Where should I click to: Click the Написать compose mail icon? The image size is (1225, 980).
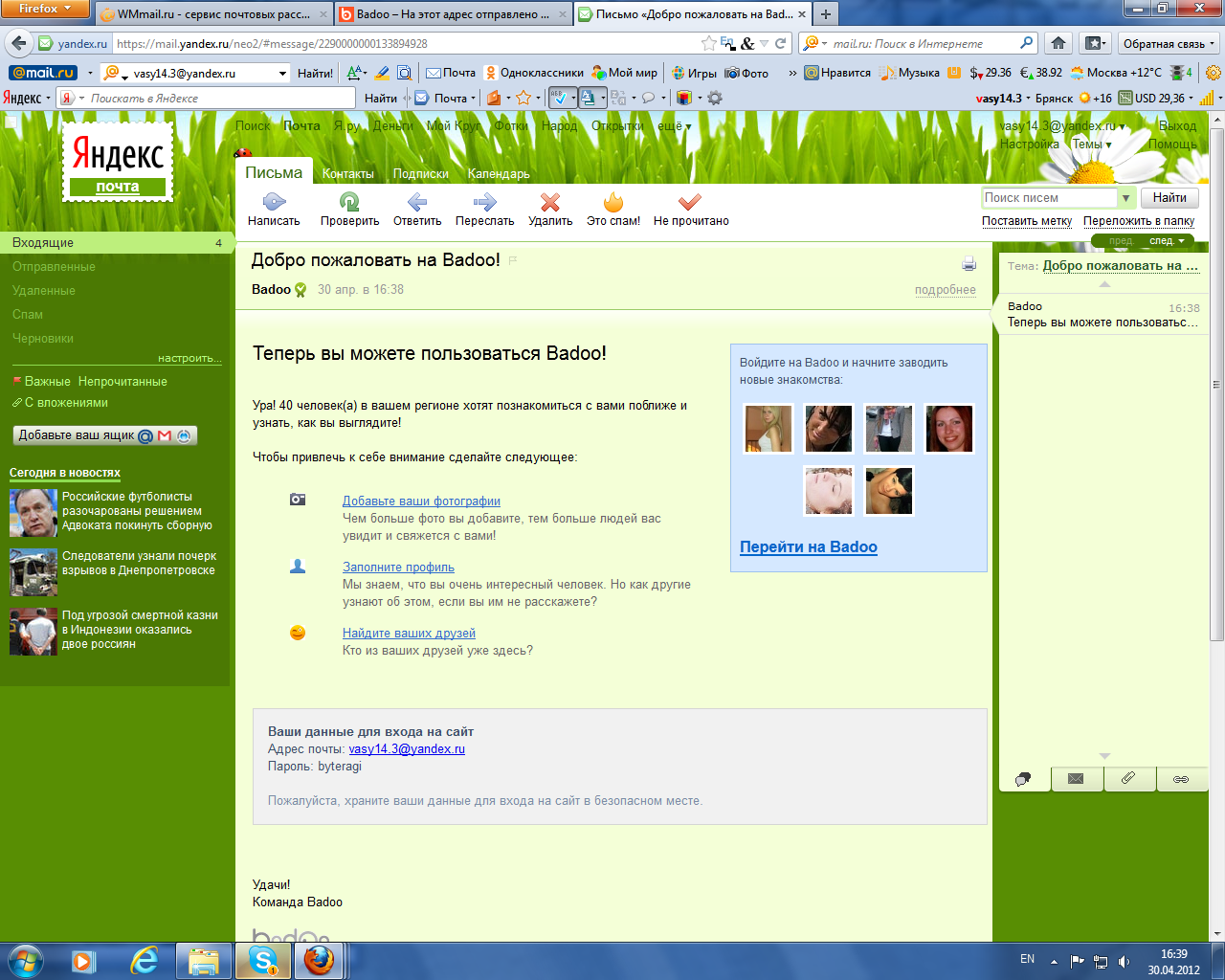click(274, 202)
